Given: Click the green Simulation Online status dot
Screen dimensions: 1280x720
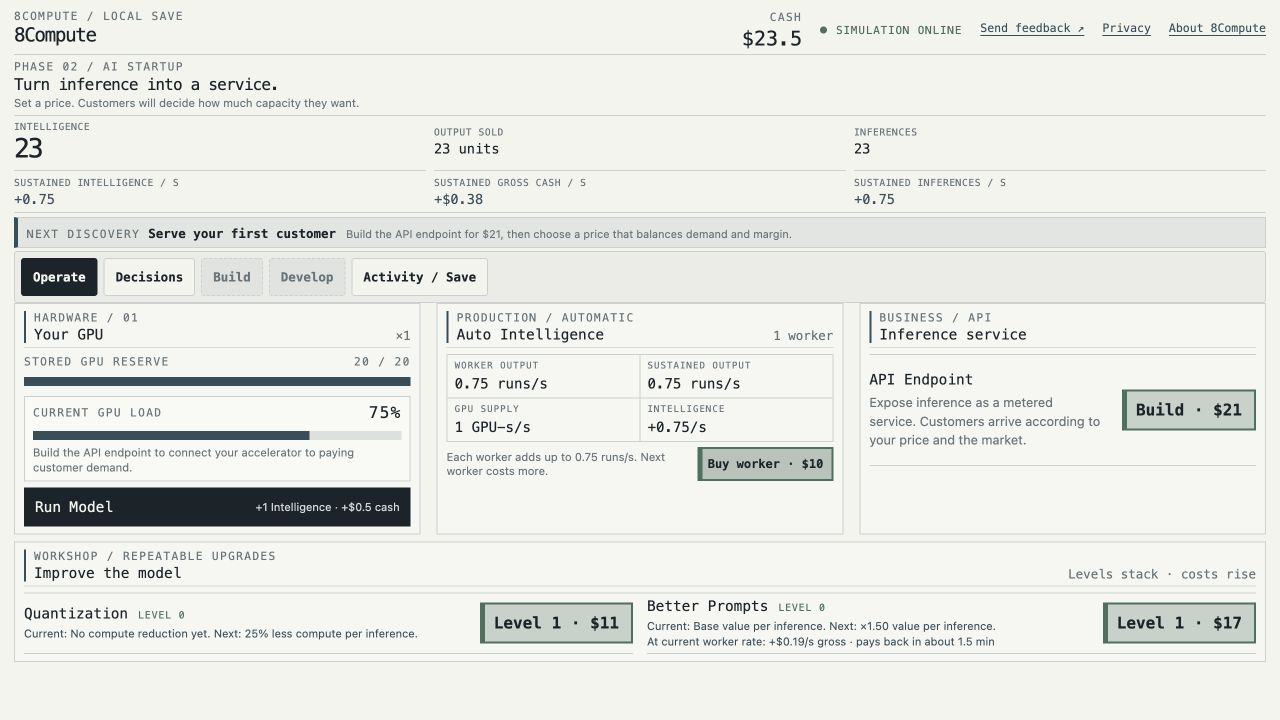Looking at the screenshot, I should pyautogui.click(x=824, y=30).
